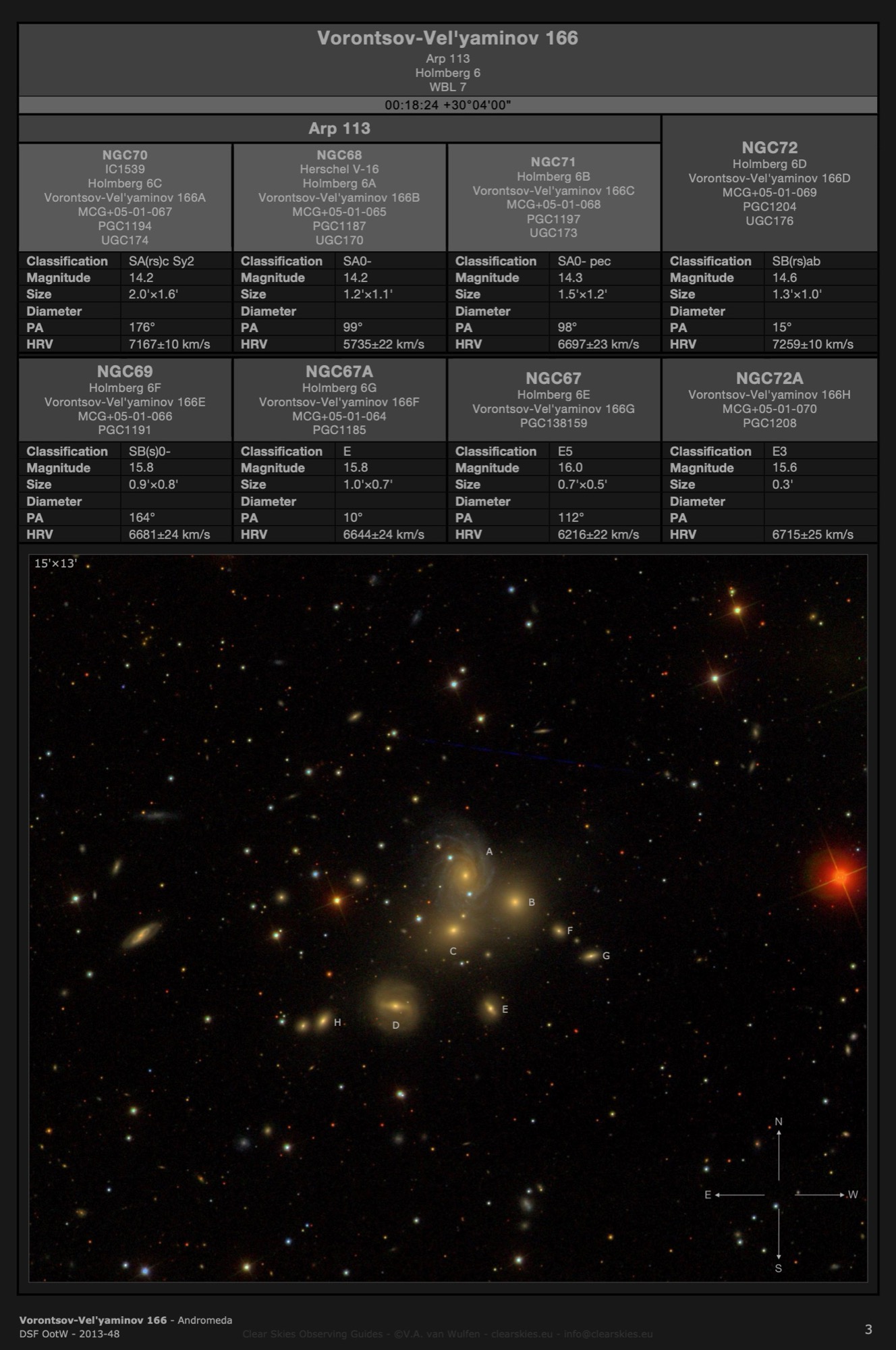Select the NGC72 header cell
896x1350 pixels.
tap(769, 148)
